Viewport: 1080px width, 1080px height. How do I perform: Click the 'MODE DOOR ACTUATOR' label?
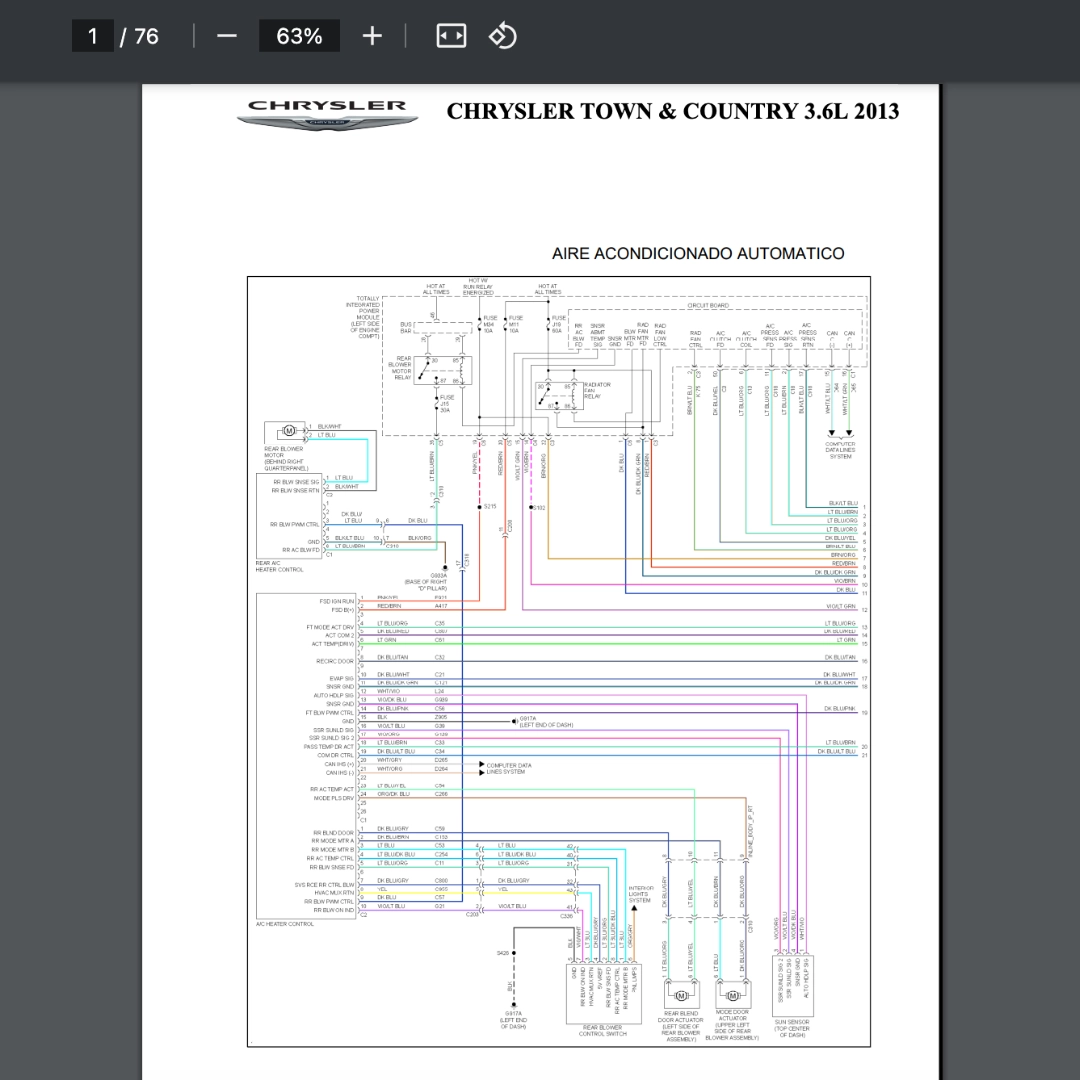pyautogui.click(x=731, y=1025)
